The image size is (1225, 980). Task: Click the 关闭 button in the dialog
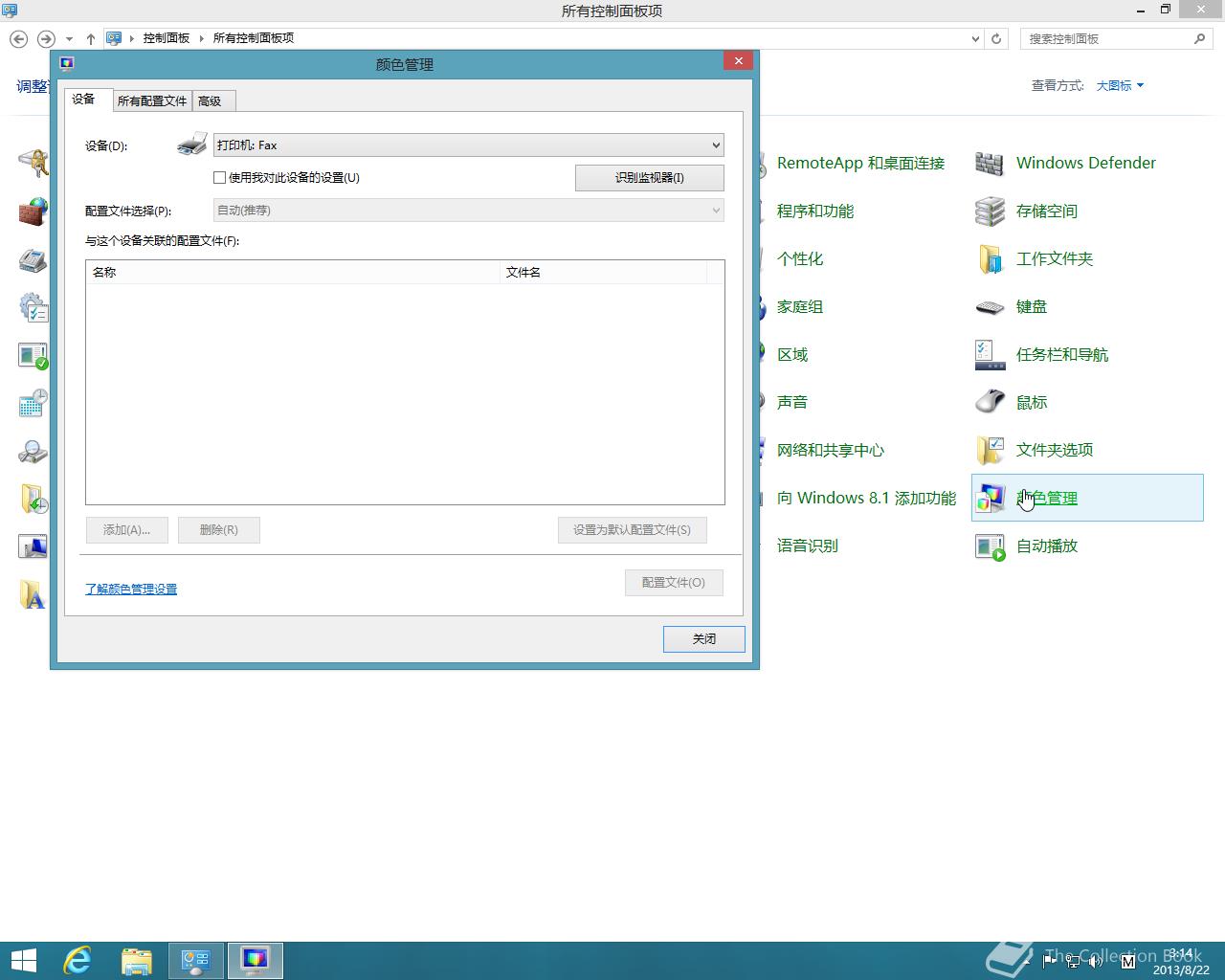[704, 639]
